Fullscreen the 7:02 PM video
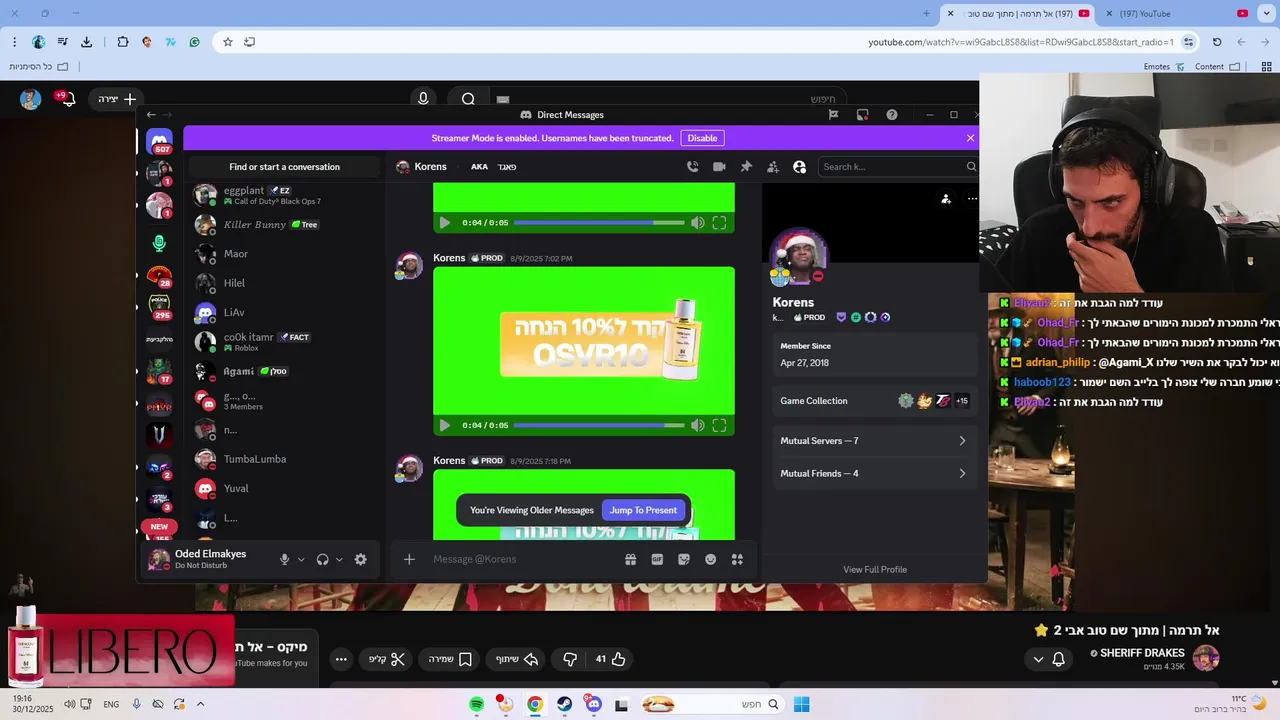The height and width of the screenshot is (720, 1280). coord(719,426)
